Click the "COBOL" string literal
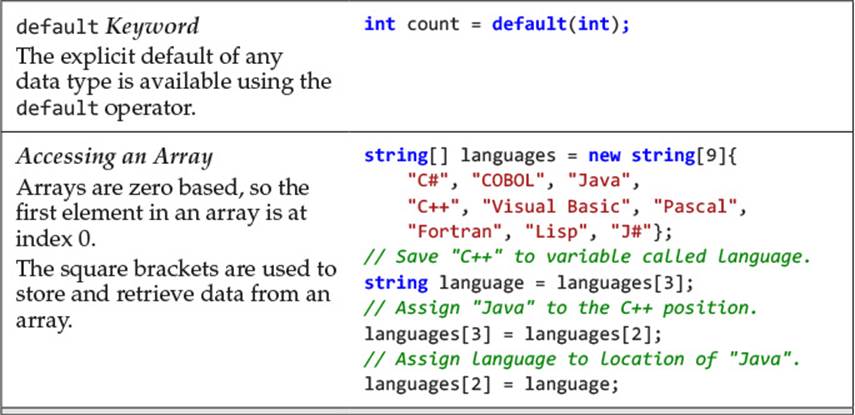The image size is (855, 415). (x=502, y=181)
